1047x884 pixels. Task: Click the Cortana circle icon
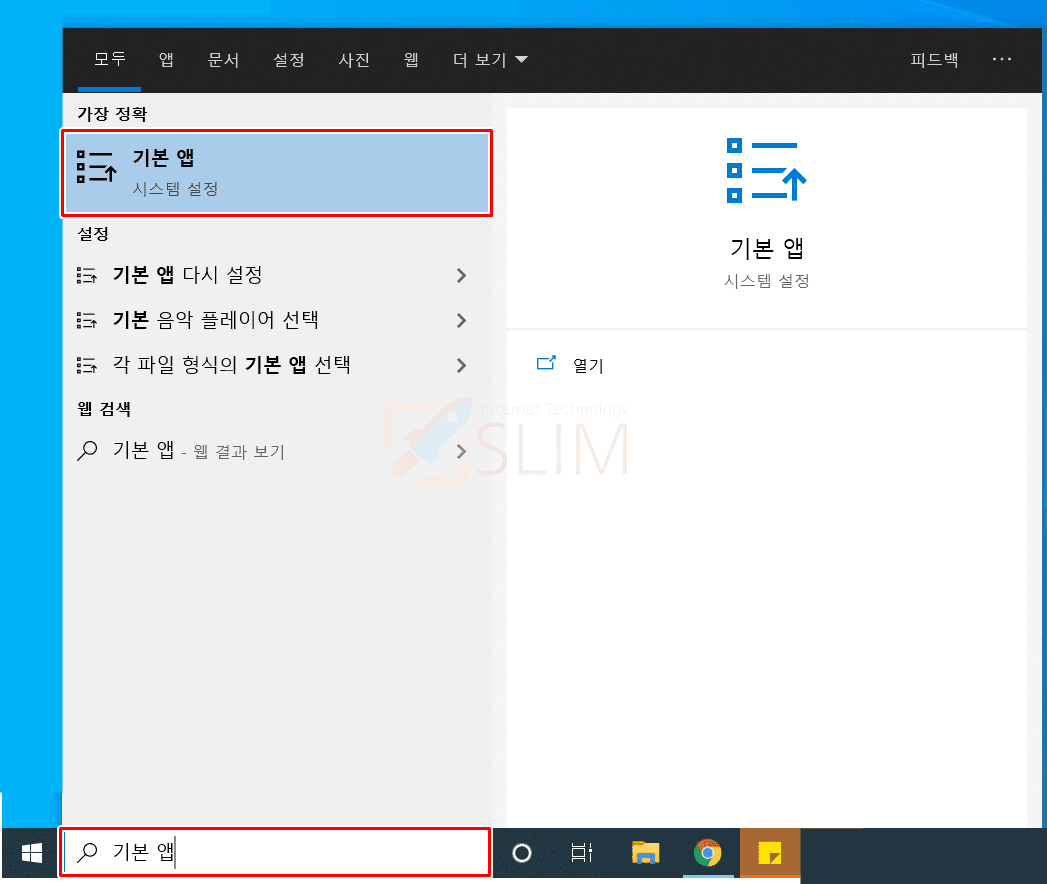(x=521, y=853)
